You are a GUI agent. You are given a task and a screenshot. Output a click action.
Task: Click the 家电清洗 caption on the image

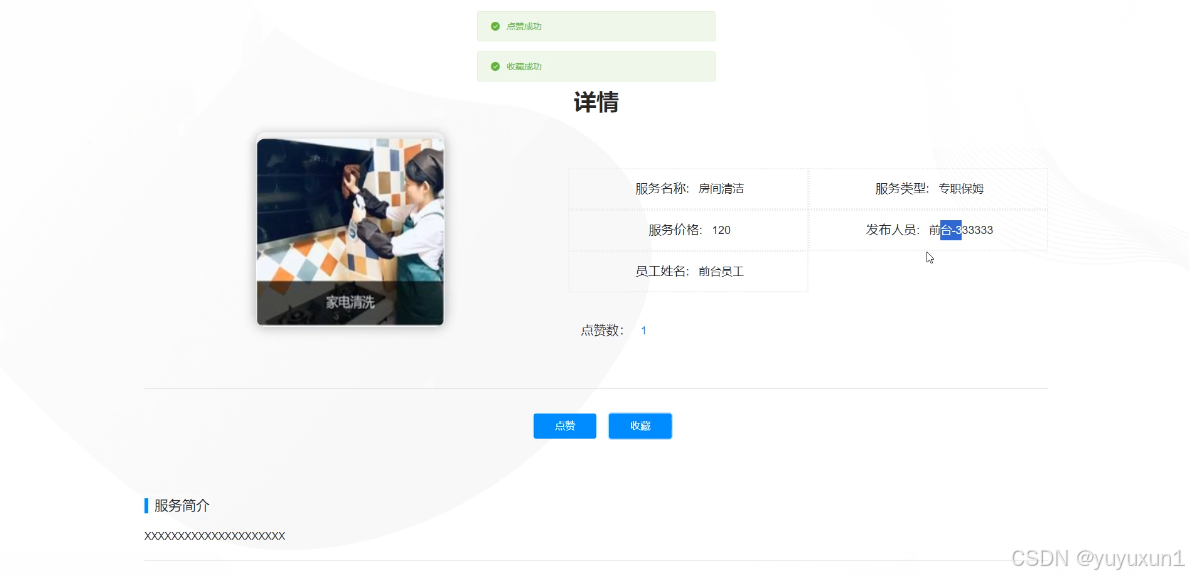coord(350,303)
